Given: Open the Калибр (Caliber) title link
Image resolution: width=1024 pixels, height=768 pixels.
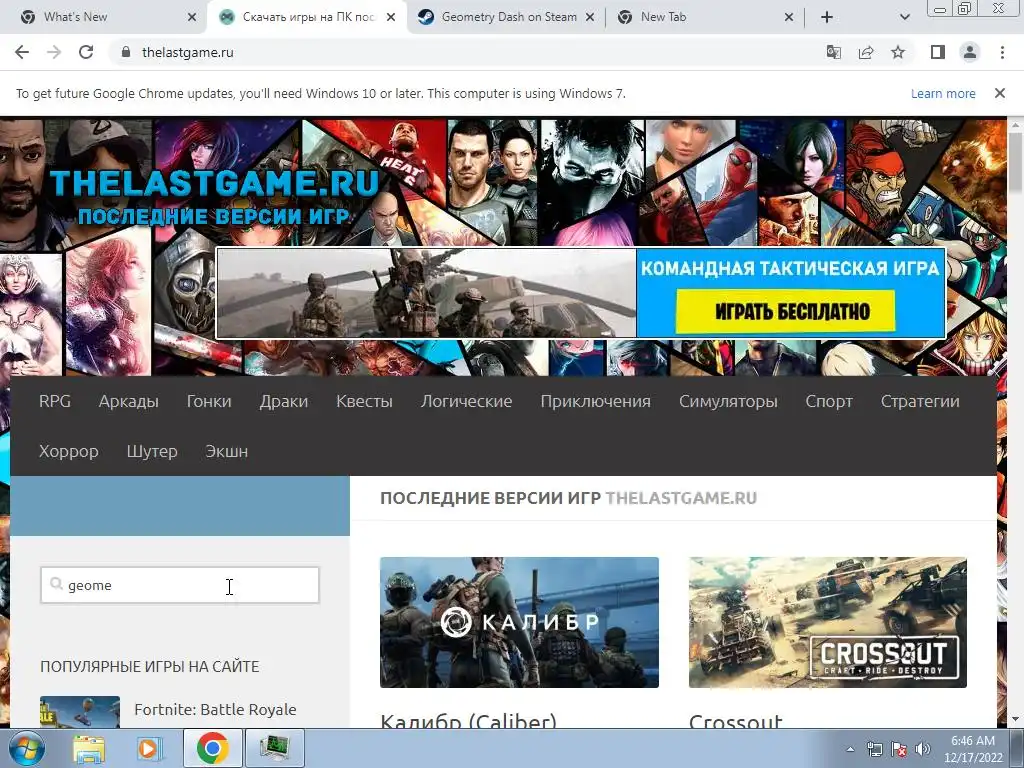Looking at the screenshot, I should (x=468, y=721).
